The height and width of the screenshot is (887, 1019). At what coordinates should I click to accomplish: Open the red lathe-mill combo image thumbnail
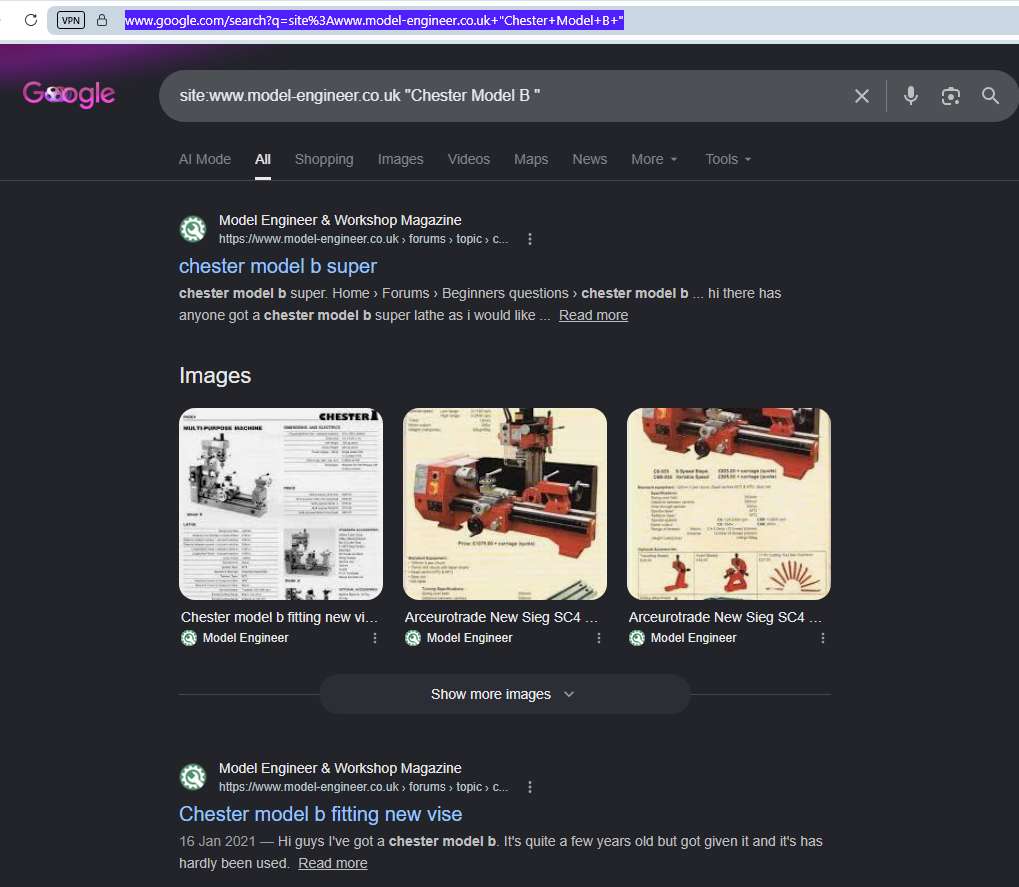[505, 504]
